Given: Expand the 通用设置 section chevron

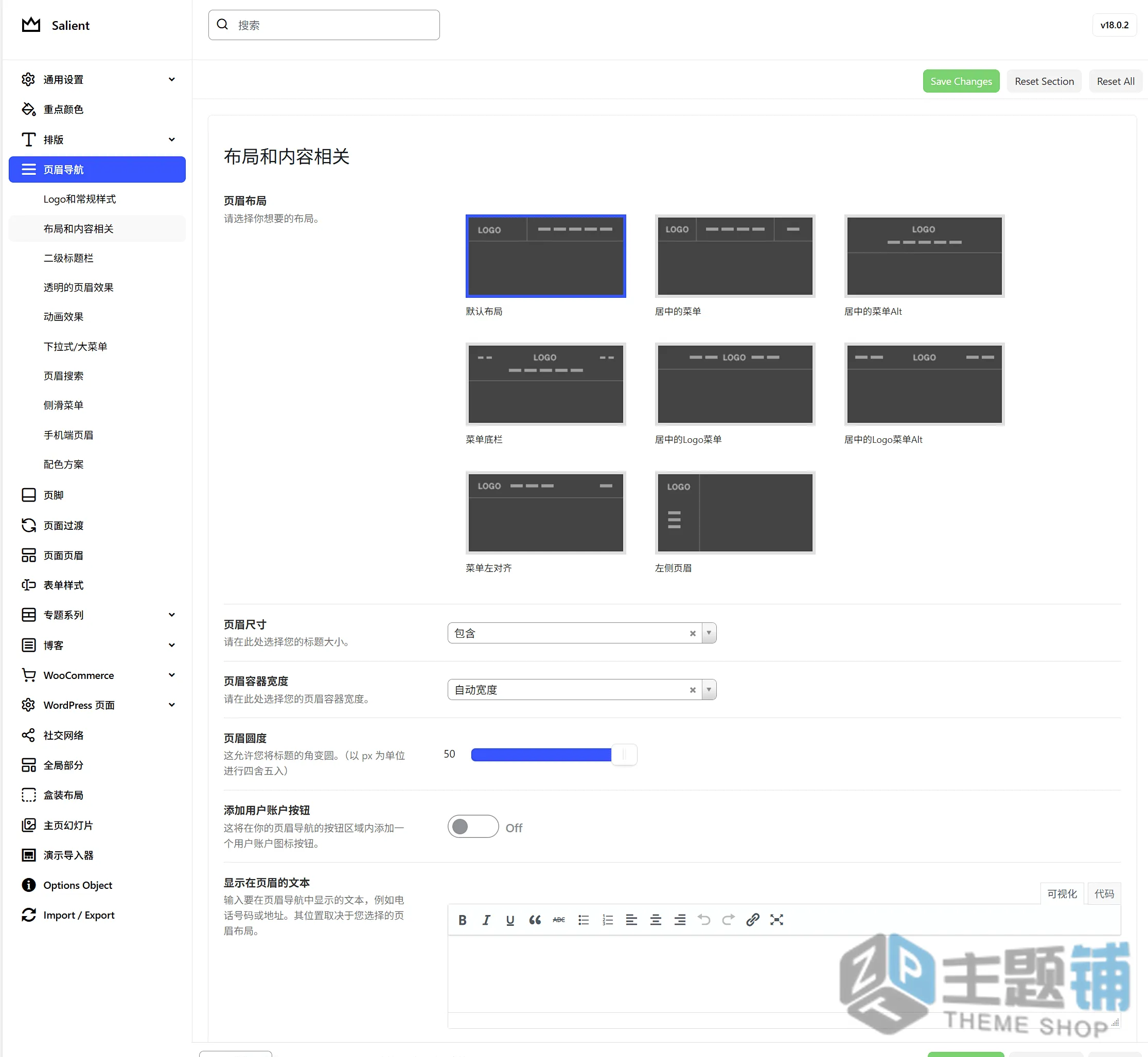Looking at the screenshot, I should (x=172, y=80).
